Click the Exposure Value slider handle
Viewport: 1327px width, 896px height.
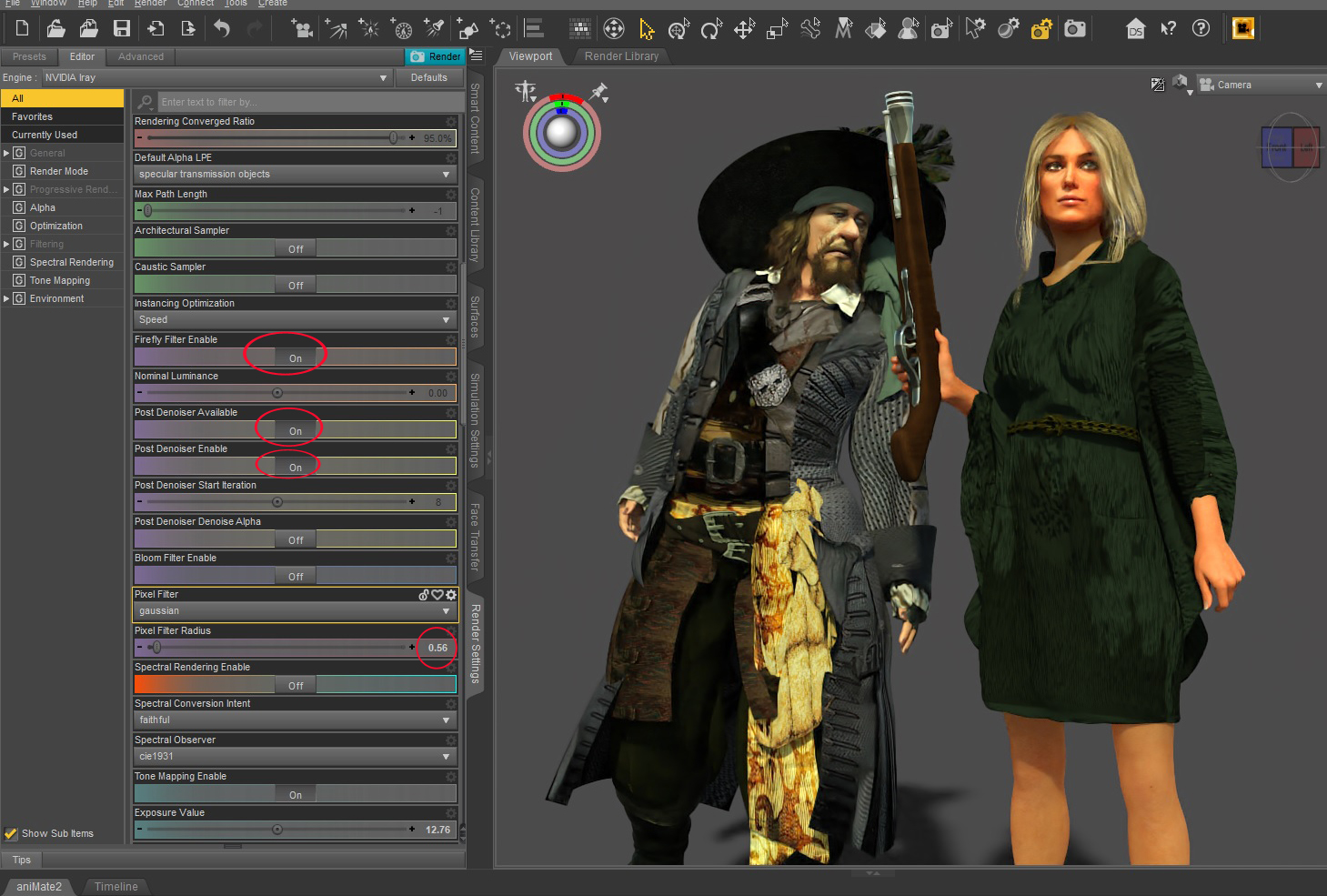tap(277, 830)
